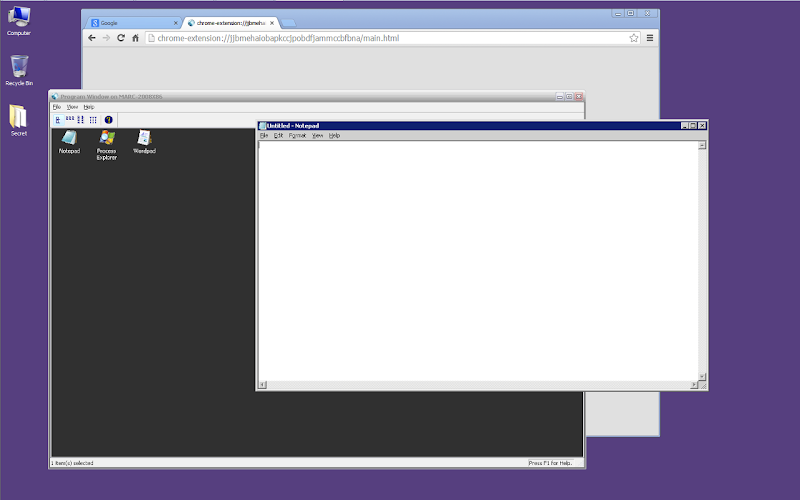
Task: Click the Chrome address bar URL
Action: 278,38
